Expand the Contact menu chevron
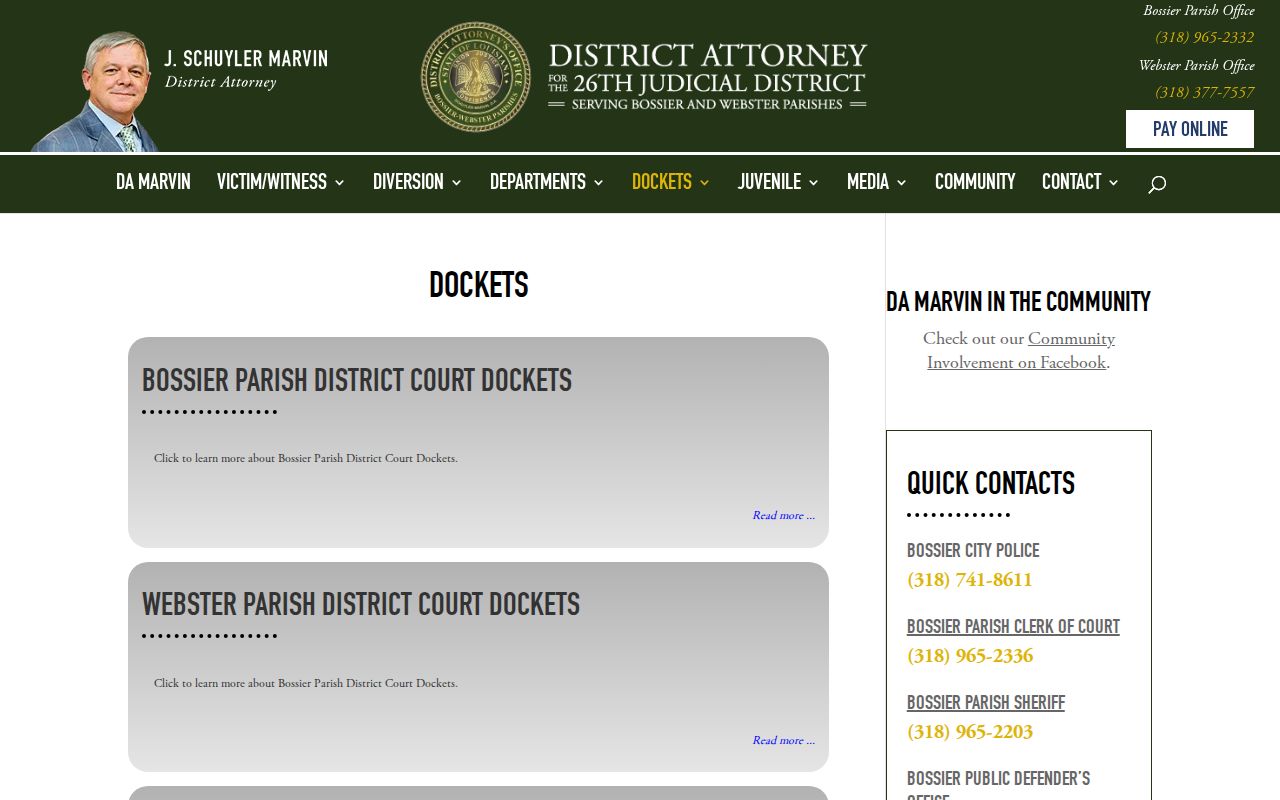Viewport: 1280px width, 800px height. pyautogui.click(x=1113, y=182)
